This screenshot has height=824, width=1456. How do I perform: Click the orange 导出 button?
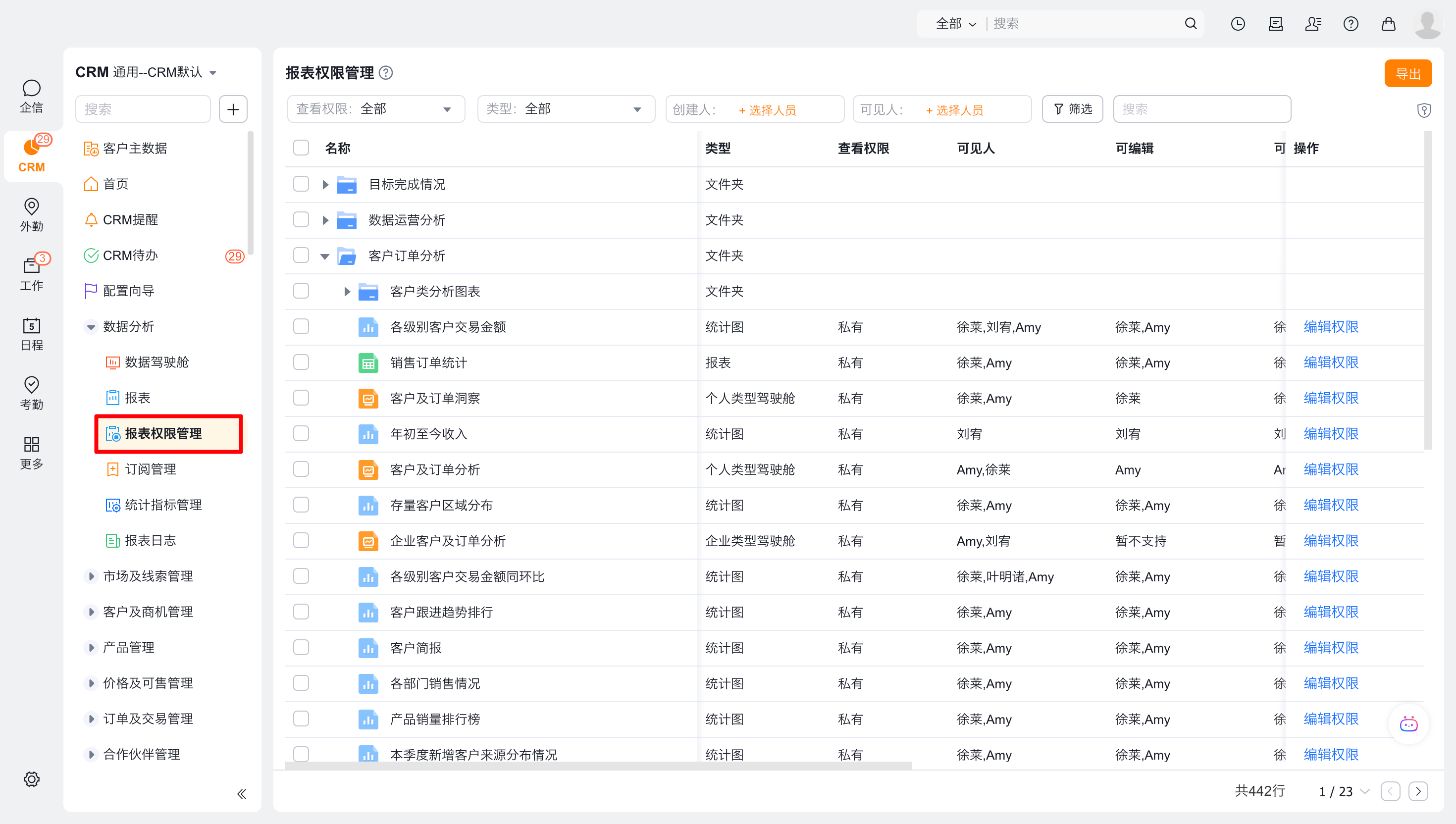pos(1407,74)
